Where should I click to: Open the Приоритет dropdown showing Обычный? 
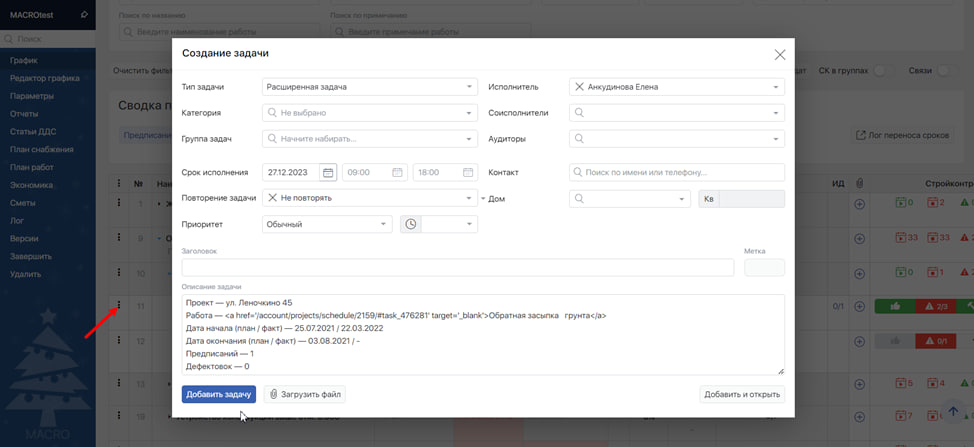326,225
